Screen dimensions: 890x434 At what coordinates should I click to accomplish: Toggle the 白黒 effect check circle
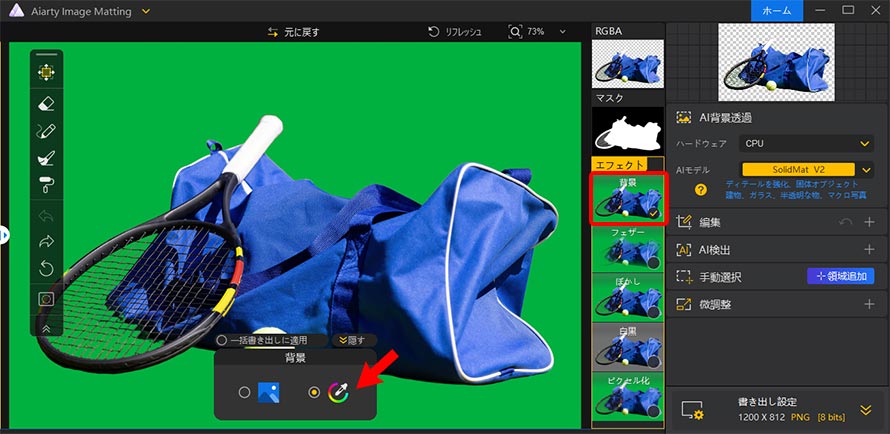[x=653, y=362]
